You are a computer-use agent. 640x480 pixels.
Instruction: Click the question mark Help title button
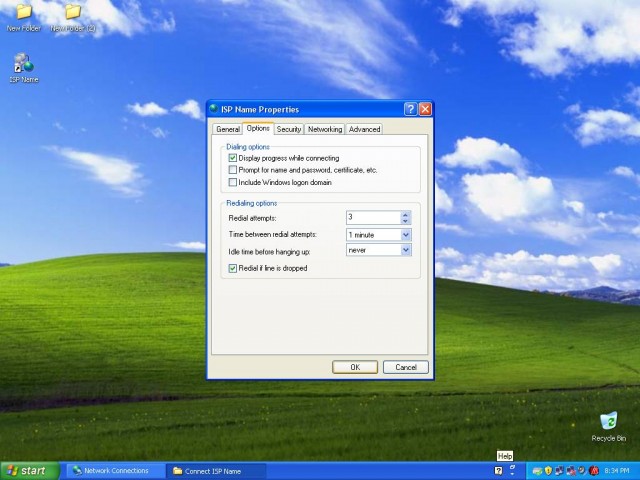point(410,109)
